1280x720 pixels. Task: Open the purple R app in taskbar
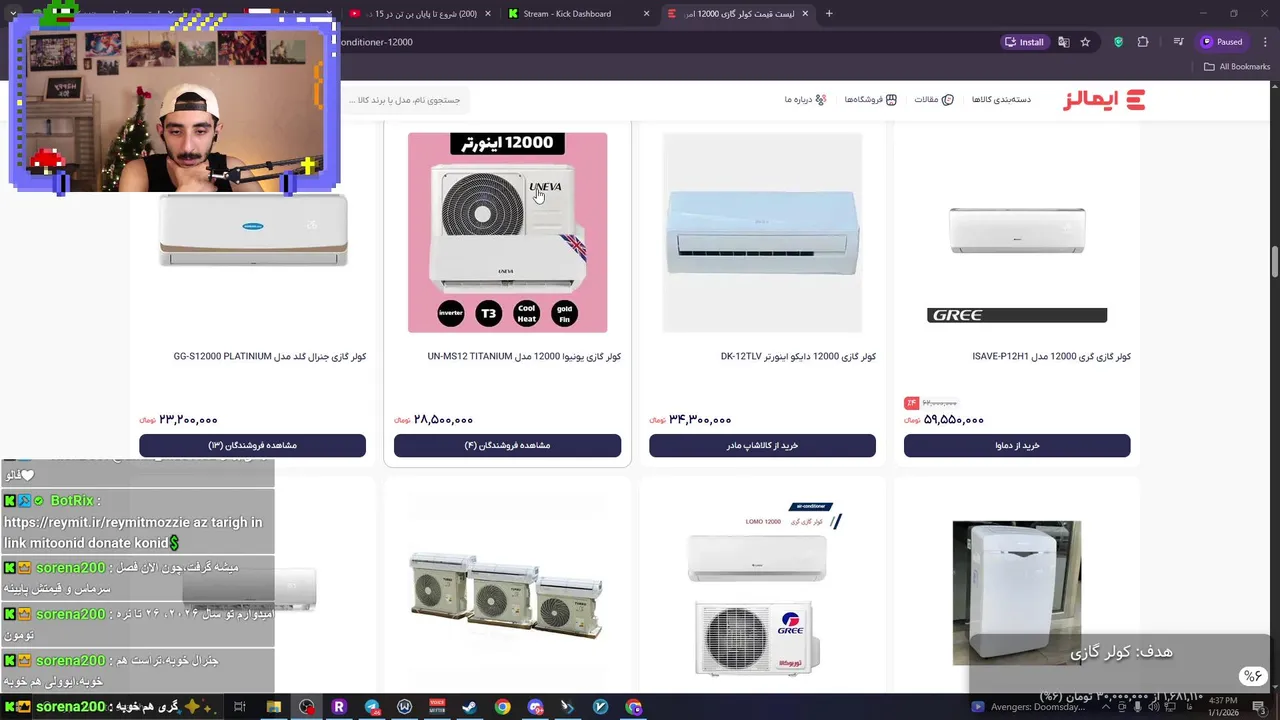[339, 707]
